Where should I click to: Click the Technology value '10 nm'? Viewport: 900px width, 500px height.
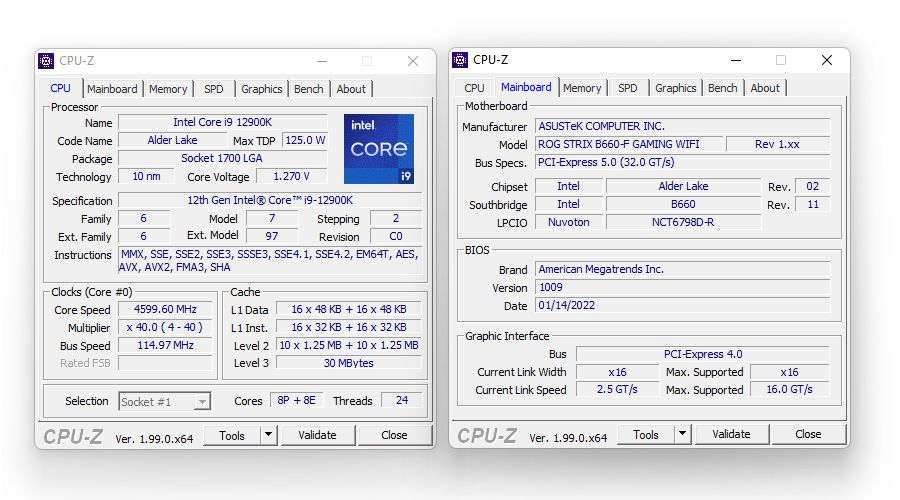[146, 176]
